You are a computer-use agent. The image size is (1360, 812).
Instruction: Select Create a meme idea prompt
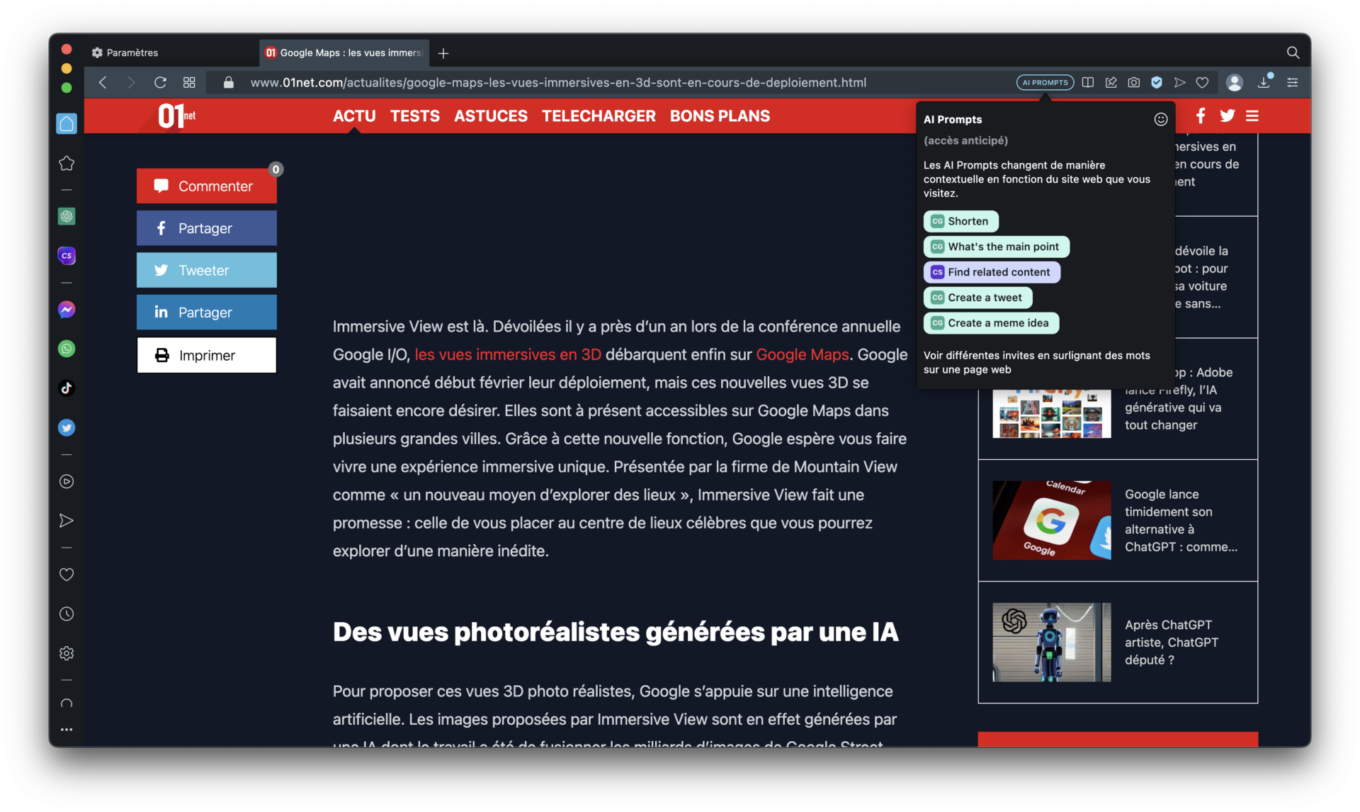point(992,323)
